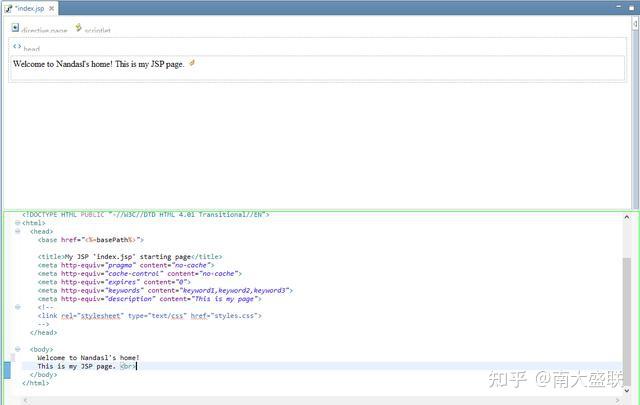Switch to the index.jsp editor tab
The height and width of the screenshot is (405, 640).
29,8
